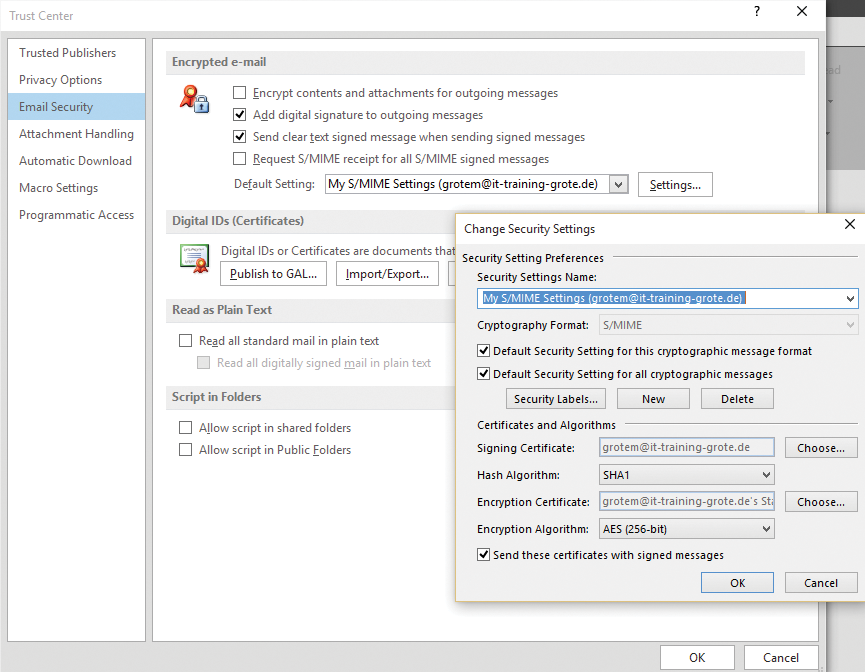Disable adding digital signature to outgoing messages
865x672 pixels.
click(x=239, y=114)
